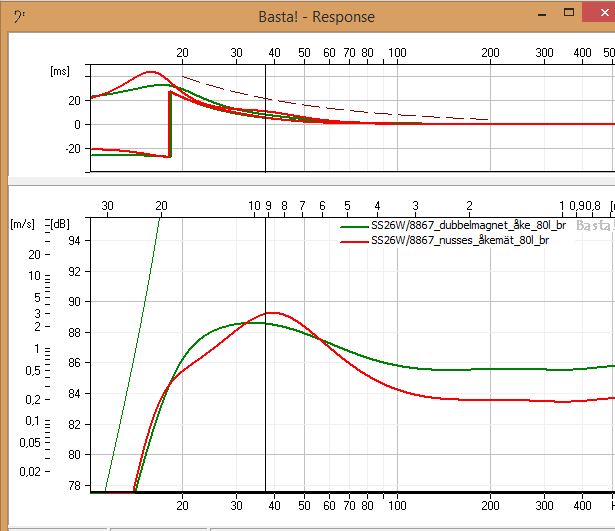Click the 100 tick on bottom frequency axis

pyautogui.click(x=396, y=506)
